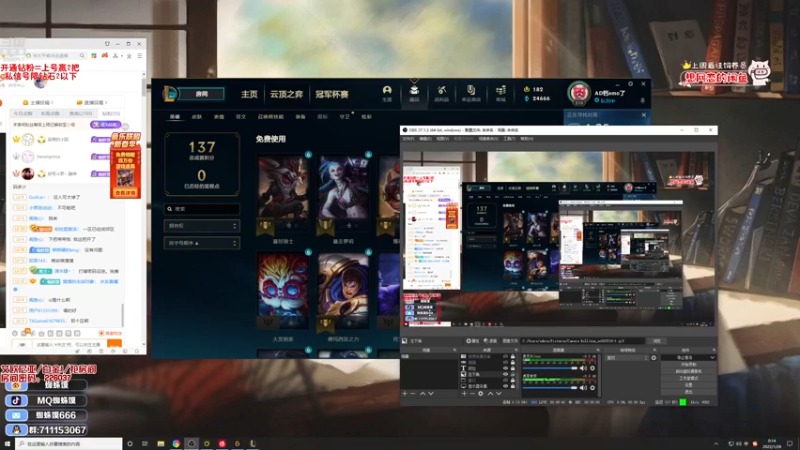Screen dimensions: 800x450
Task: Pop out the OBS mixer panel header icon
Action: [x=598, y=350]
